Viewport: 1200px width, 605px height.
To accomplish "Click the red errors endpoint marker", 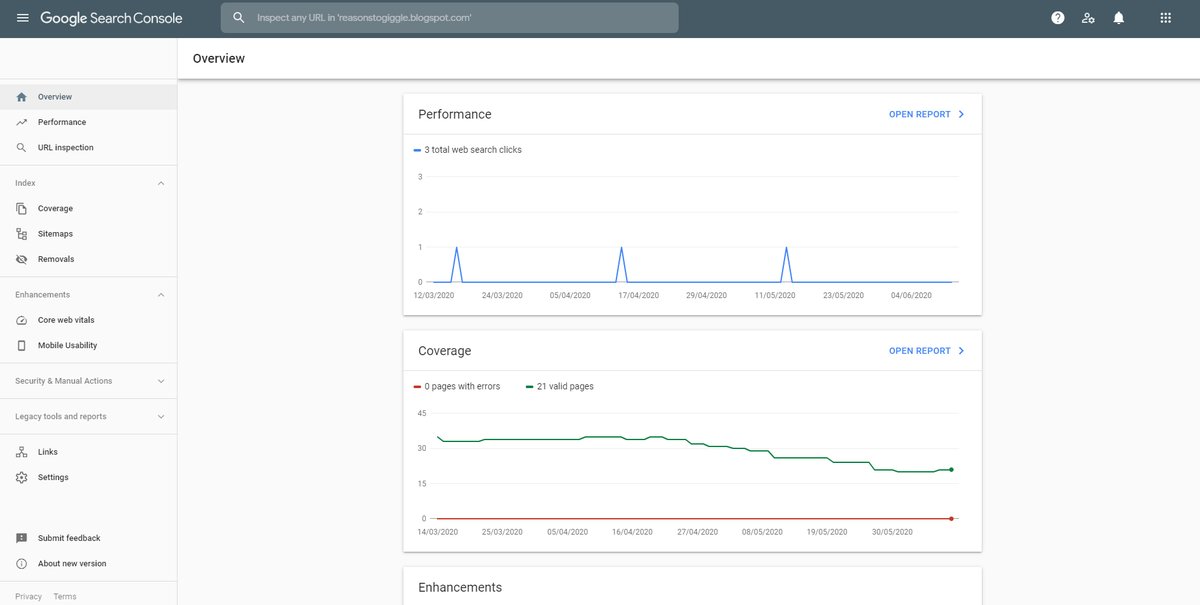I will click(x=951, y=519).
